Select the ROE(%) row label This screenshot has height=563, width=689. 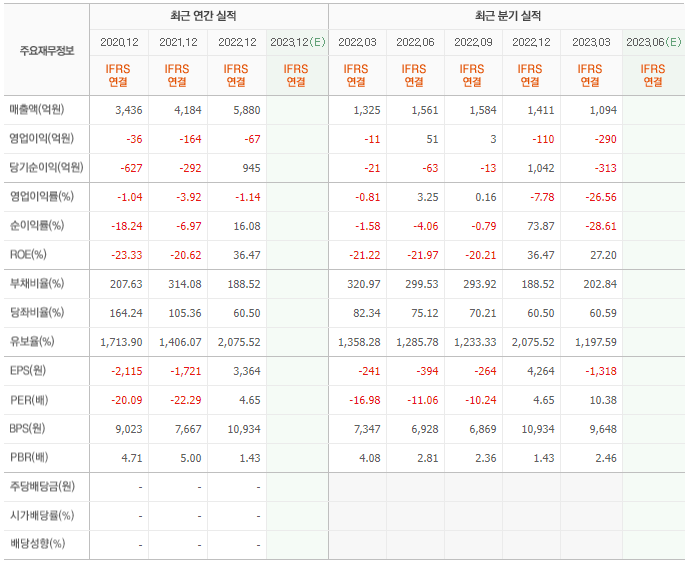[x=28, y=254]
